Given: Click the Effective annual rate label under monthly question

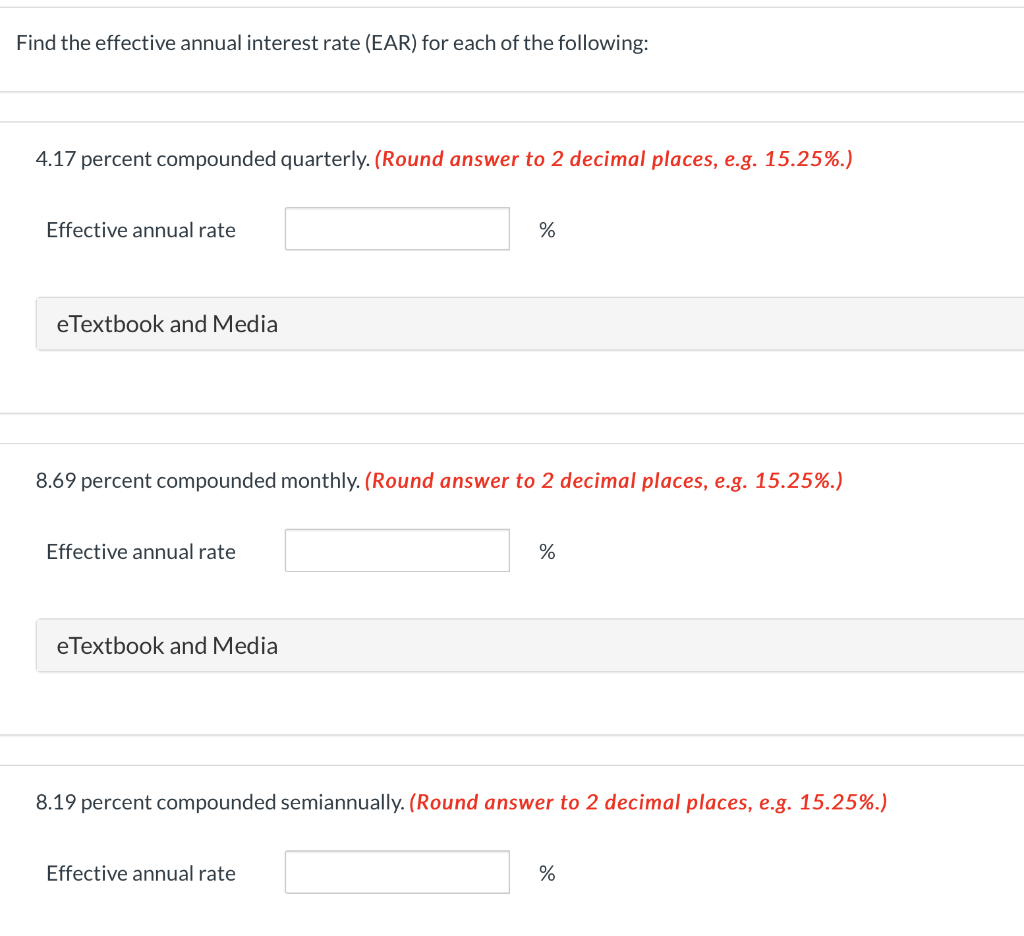Looking at the screenshot, I should [x=140, y=551].
